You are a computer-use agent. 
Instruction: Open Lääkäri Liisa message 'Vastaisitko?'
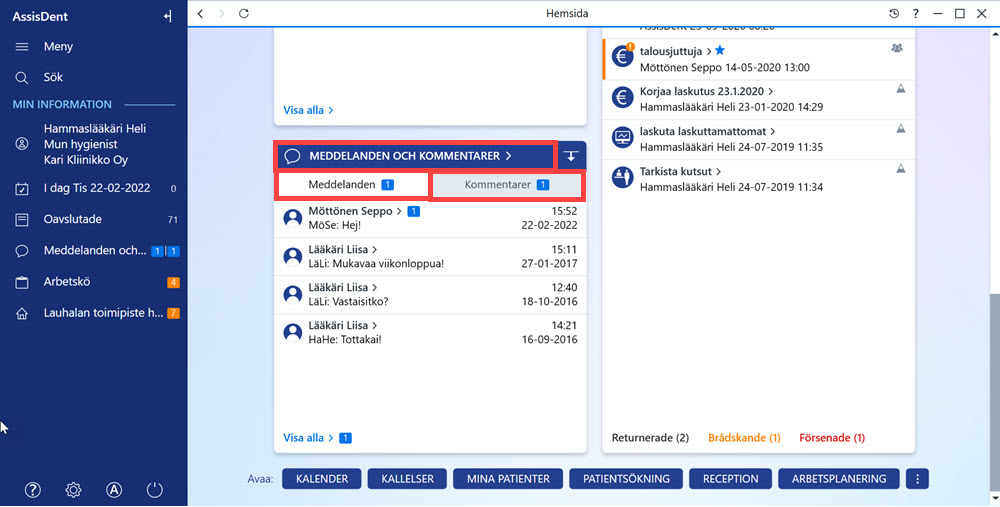click(x=430, y=295)
